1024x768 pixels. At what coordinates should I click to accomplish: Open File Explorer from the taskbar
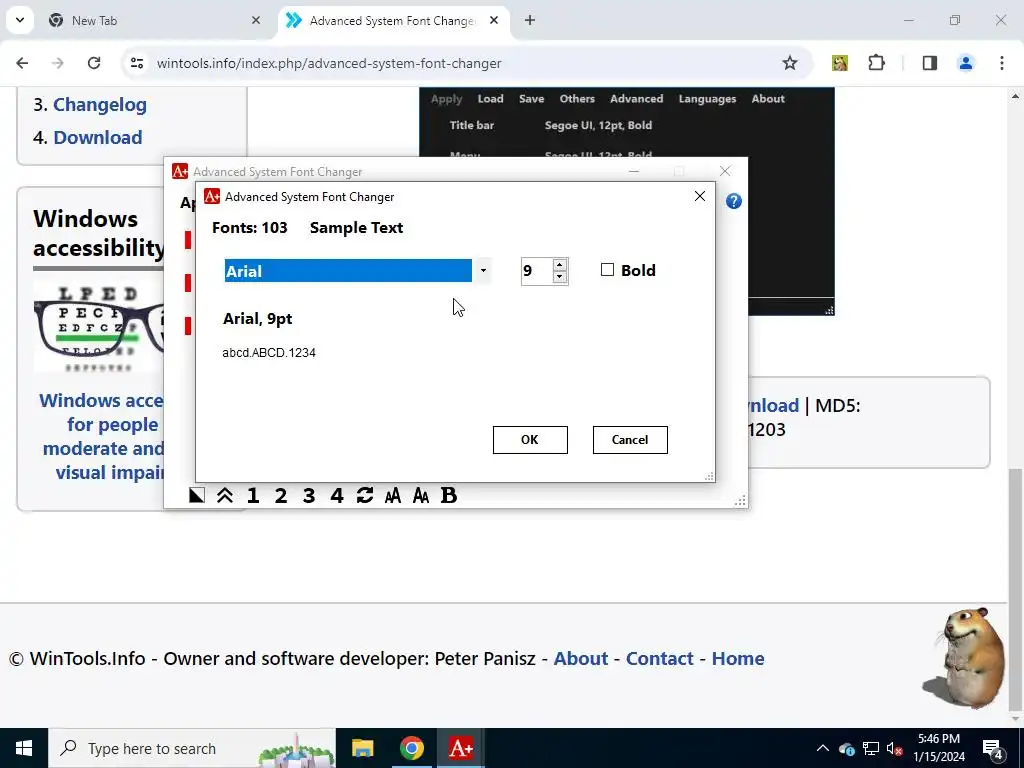point(362,748)
